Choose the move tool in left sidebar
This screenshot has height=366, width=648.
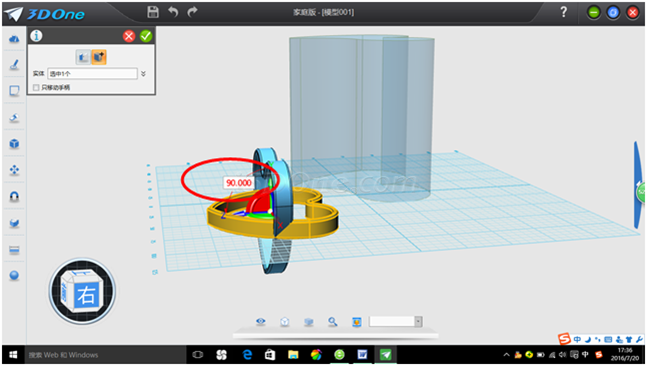14,170
